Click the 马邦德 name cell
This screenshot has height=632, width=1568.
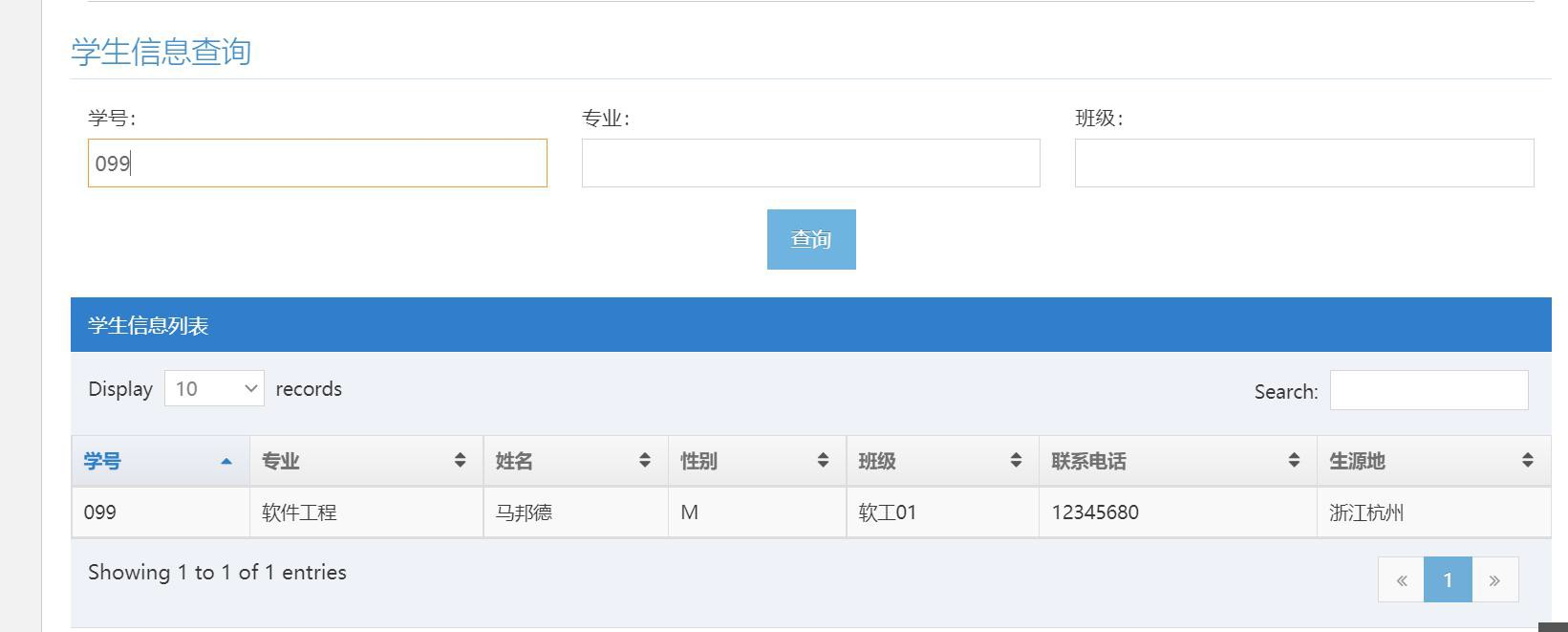click(x=576, y=512)
